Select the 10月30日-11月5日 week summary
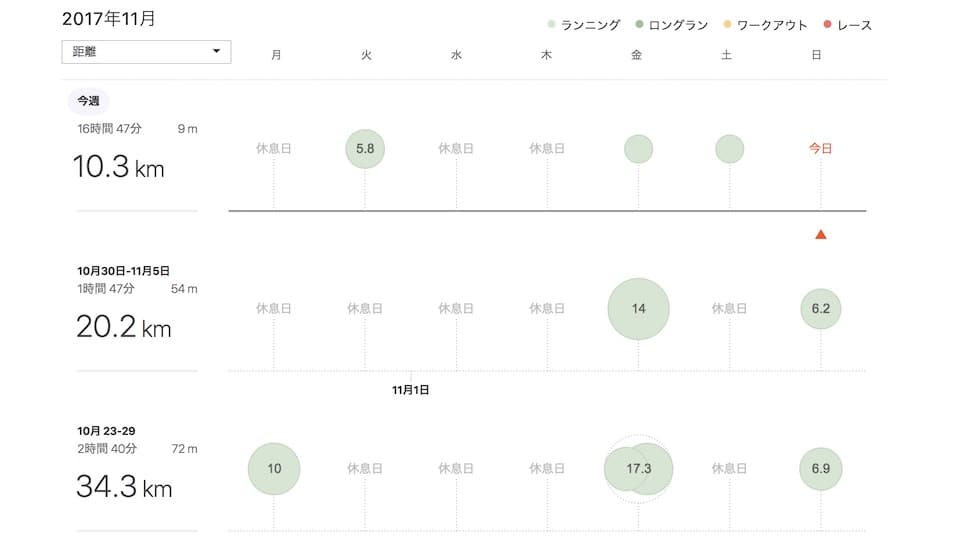Viewport: 960px width, 540px height. (x=125, y=271)
